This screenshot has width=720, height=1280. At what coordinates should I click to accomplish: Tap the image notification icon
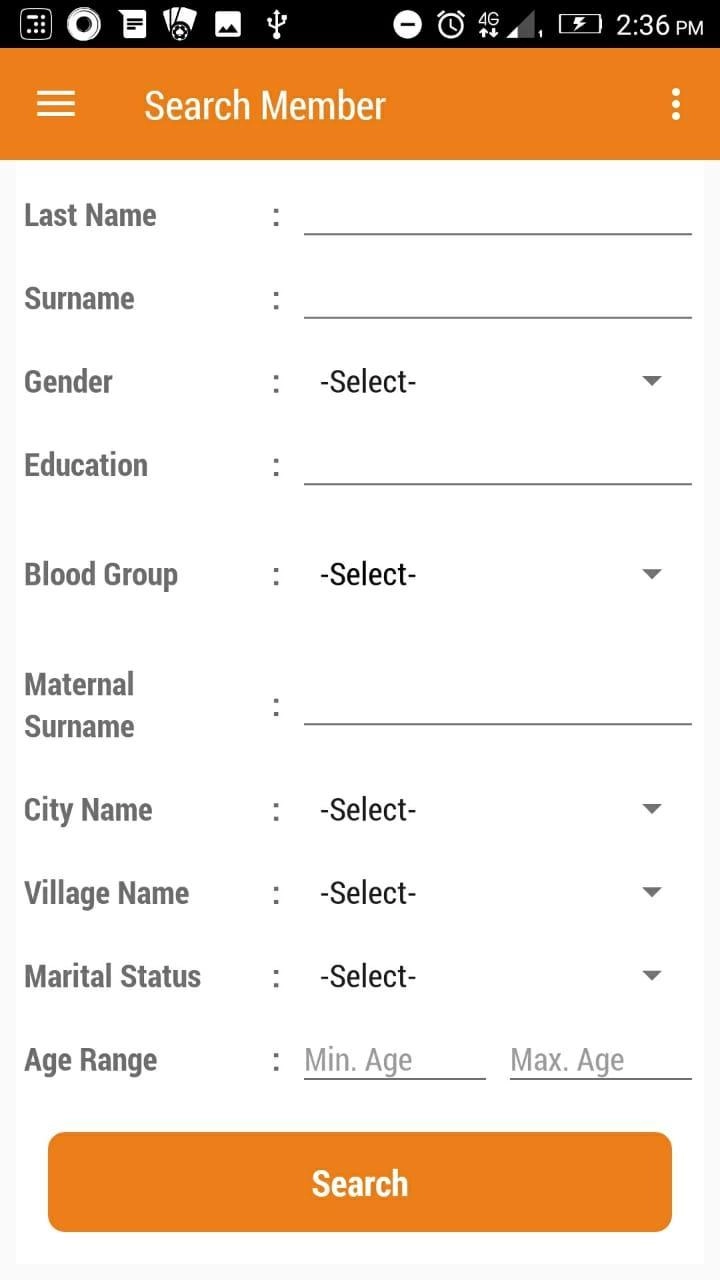coord(228,24)
